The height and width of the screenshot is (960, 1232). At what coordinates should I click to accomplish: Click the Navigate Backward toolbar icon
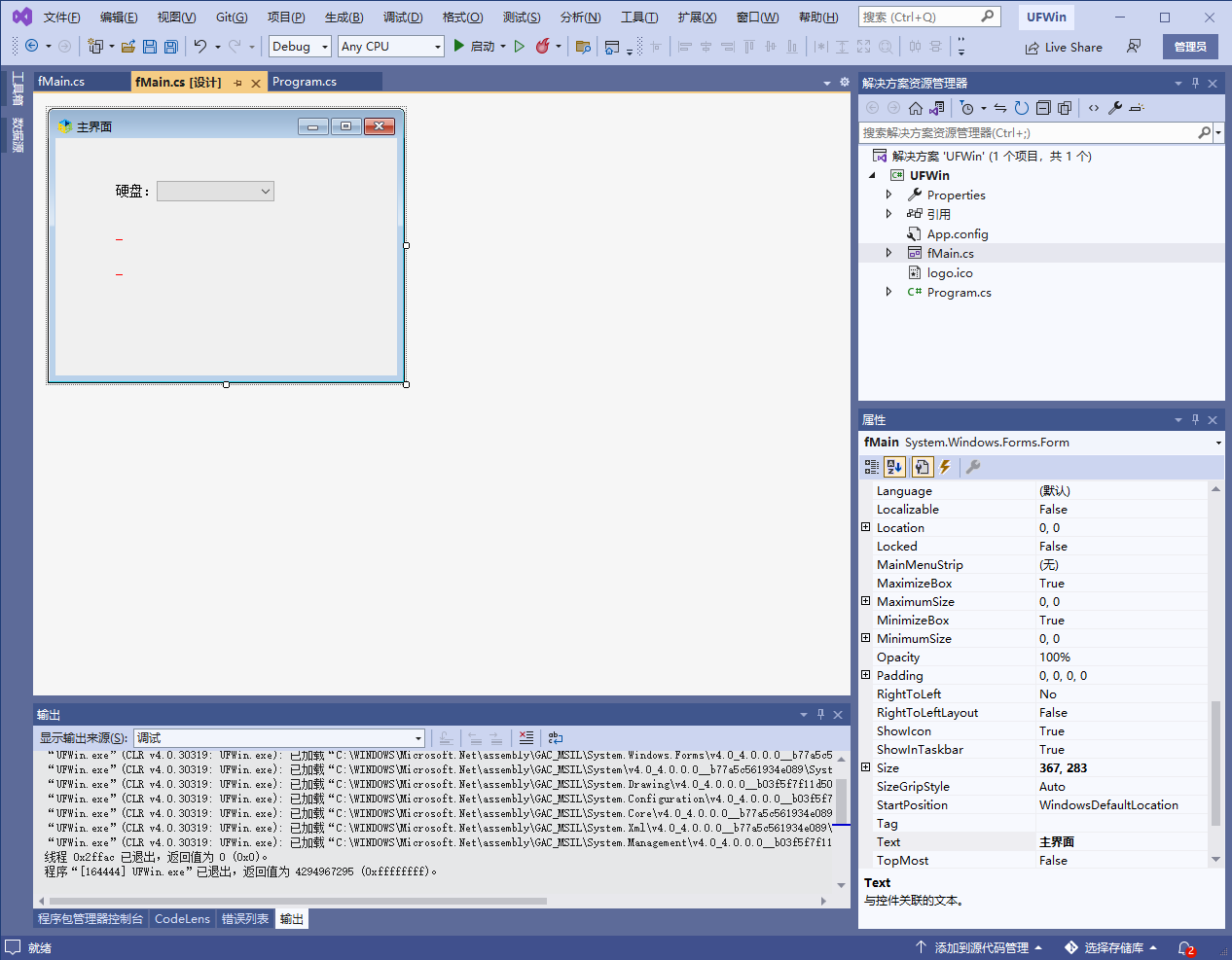coord(31,46)
